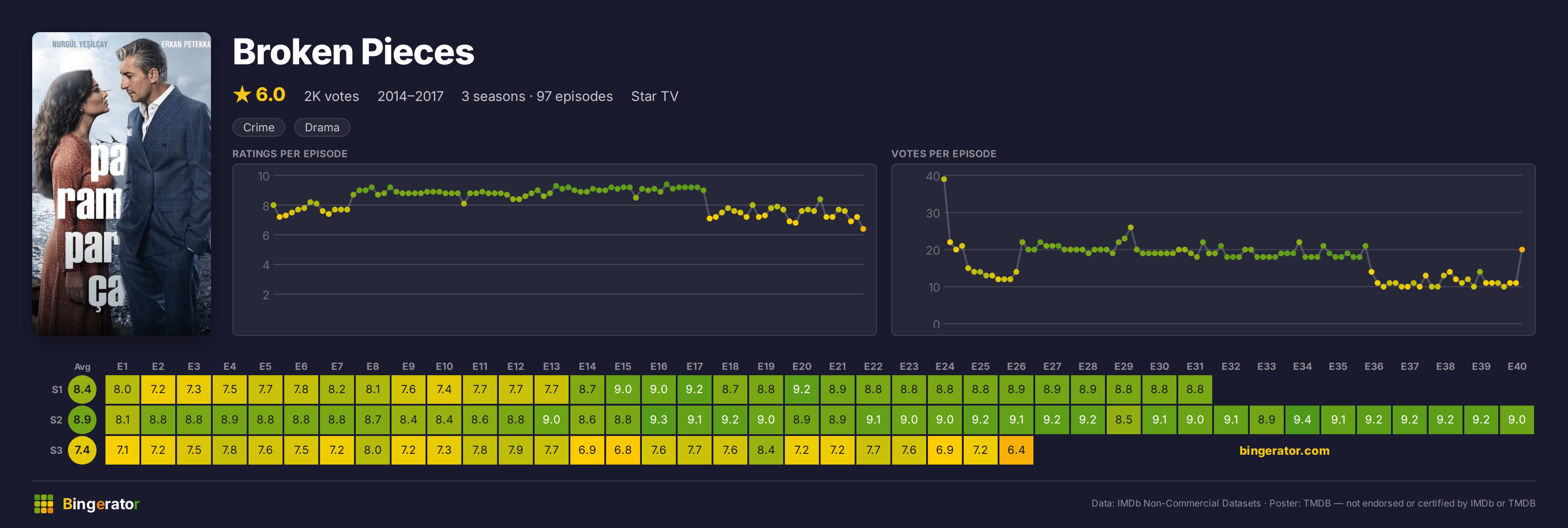Image resolution: width=1568 pixels, height=528 pixels.
Task: Click the last point in votes chart
Action: pos(1522,249)
